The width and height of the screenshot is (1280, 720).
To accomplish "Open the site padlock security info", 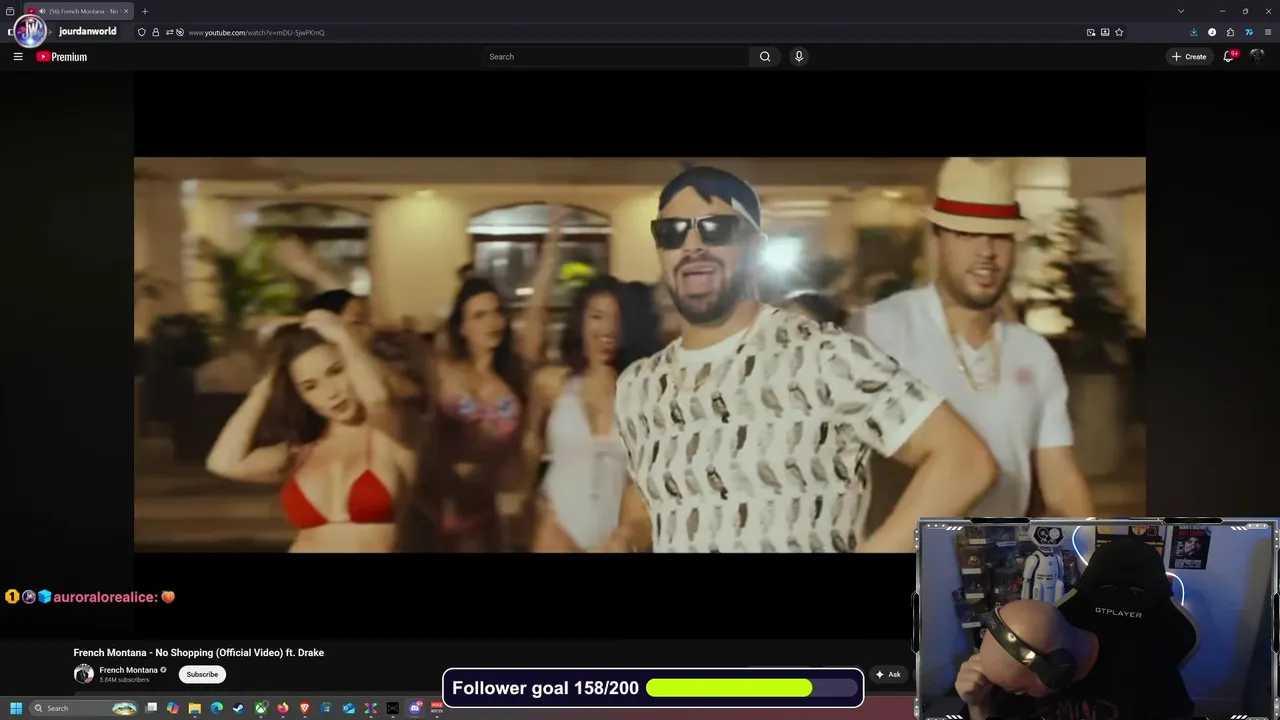I will point(155,32).
